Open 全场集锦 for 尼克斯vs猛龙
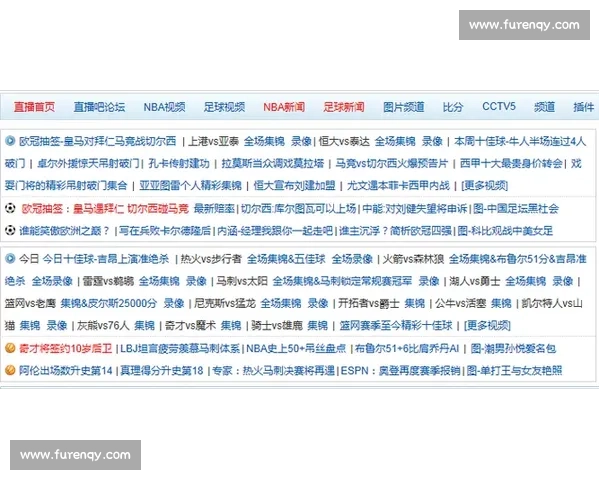 tap(281, 304)
